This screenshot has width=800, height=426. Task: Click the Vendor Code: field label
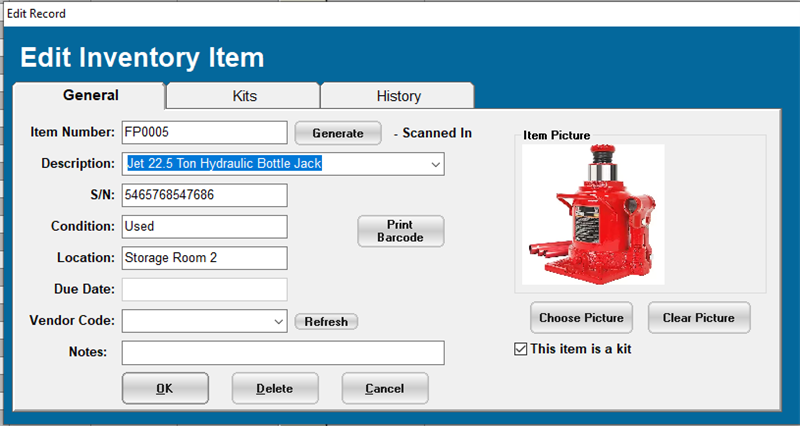click(x=72, y=320)
